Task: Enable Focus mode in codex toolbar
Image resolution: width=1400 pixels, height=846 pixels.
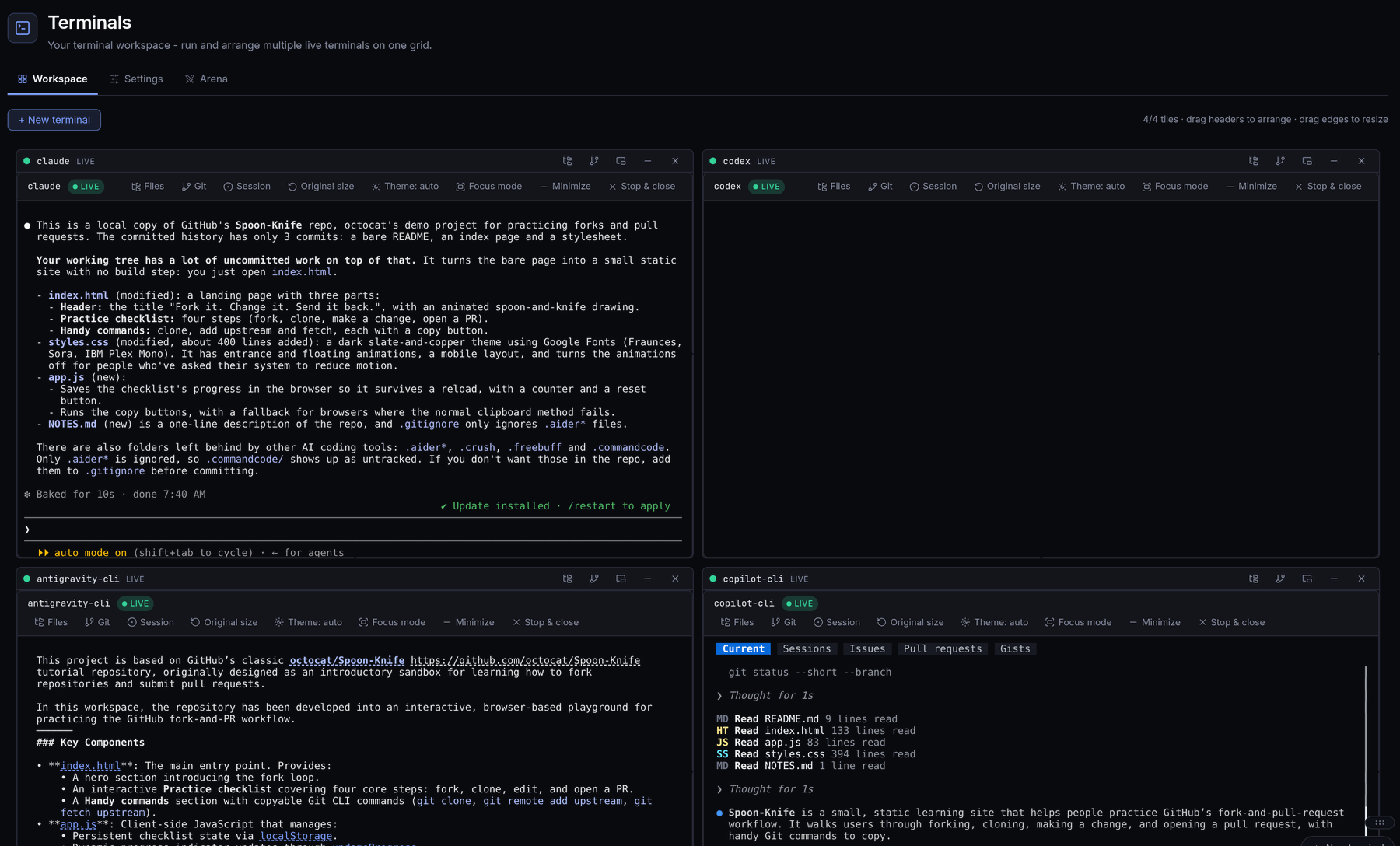Action: (x=1175, y=187)
